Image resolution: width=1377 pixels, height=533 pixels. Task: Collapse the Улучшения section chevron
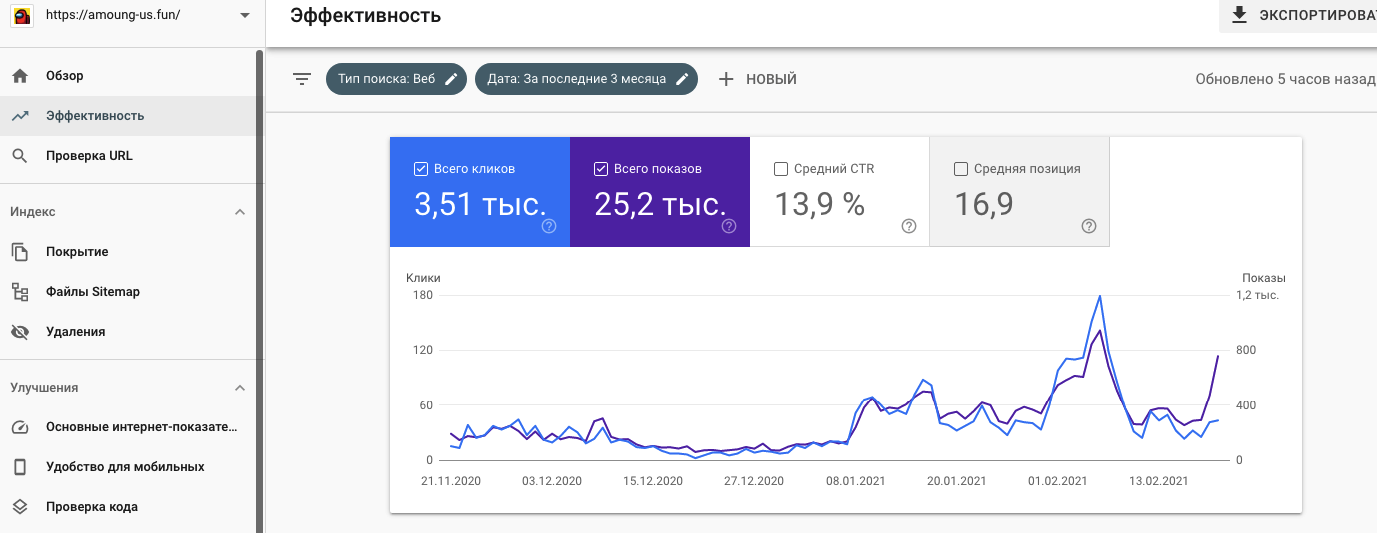pos(239,388)
